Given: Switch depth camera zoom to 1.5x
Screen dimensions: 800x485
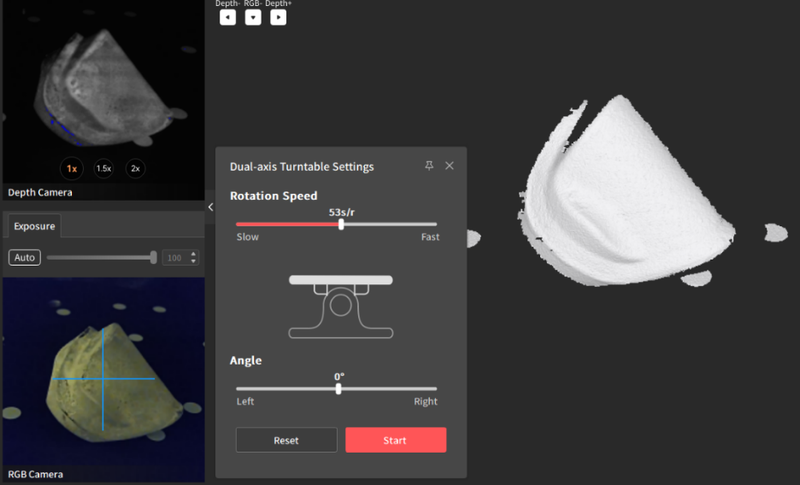Looking at the screenshot, I should coord(104,169).
